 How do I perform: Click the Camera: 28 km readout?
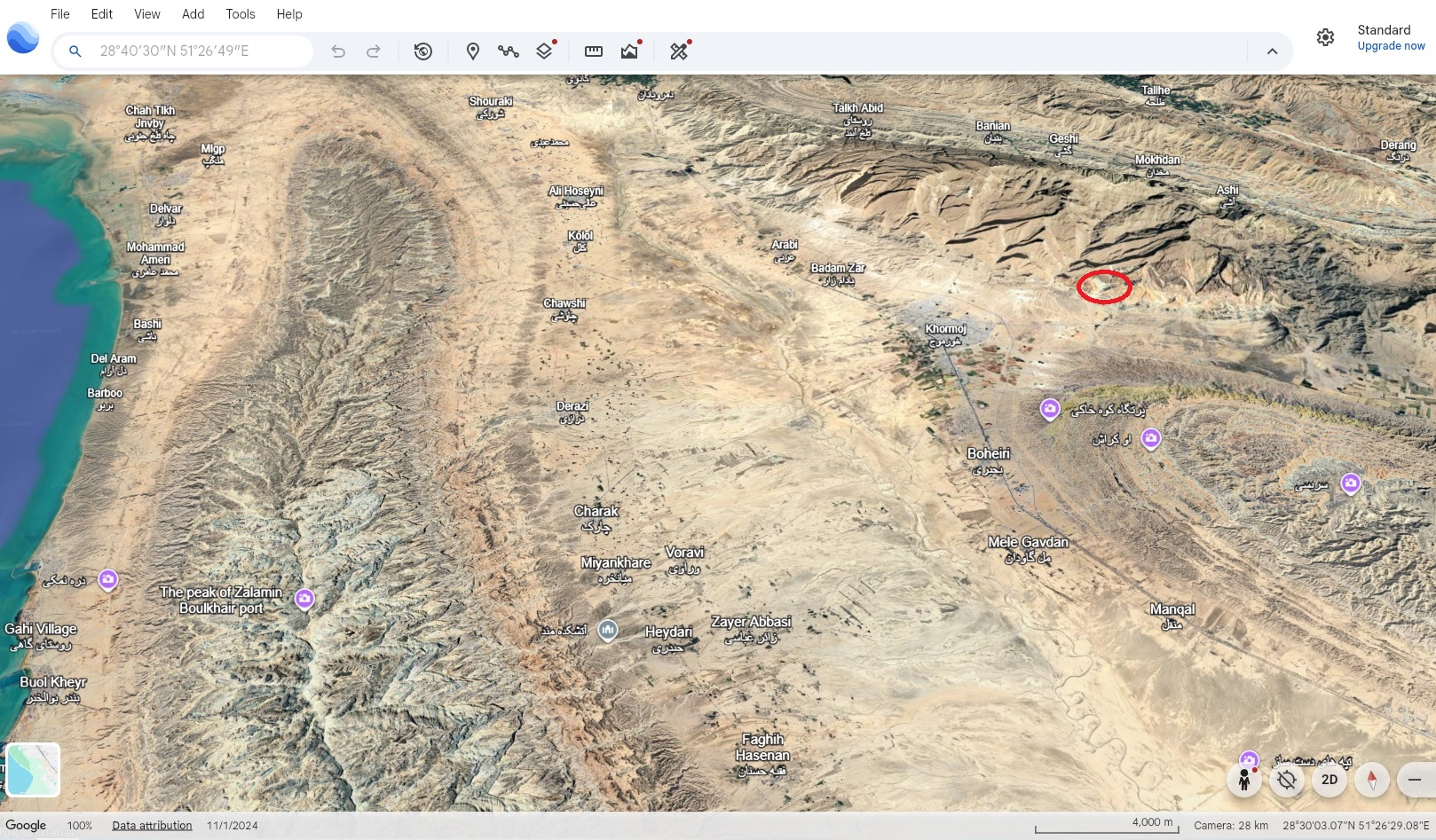[x=1231, y=826]
